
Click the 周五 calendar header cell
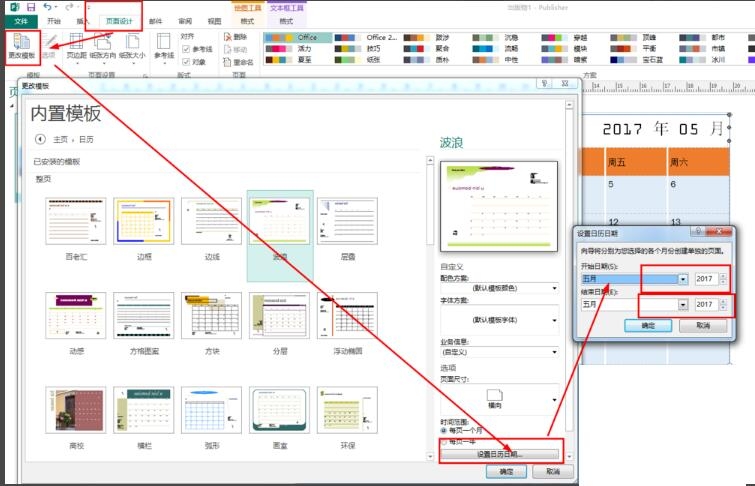click(x=635, y=162)
